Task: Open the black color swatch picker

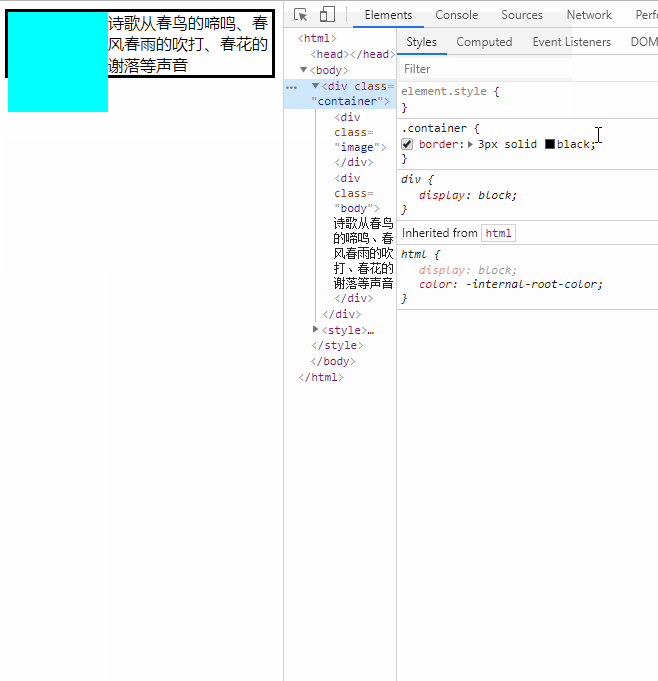Action: point(550,144)
